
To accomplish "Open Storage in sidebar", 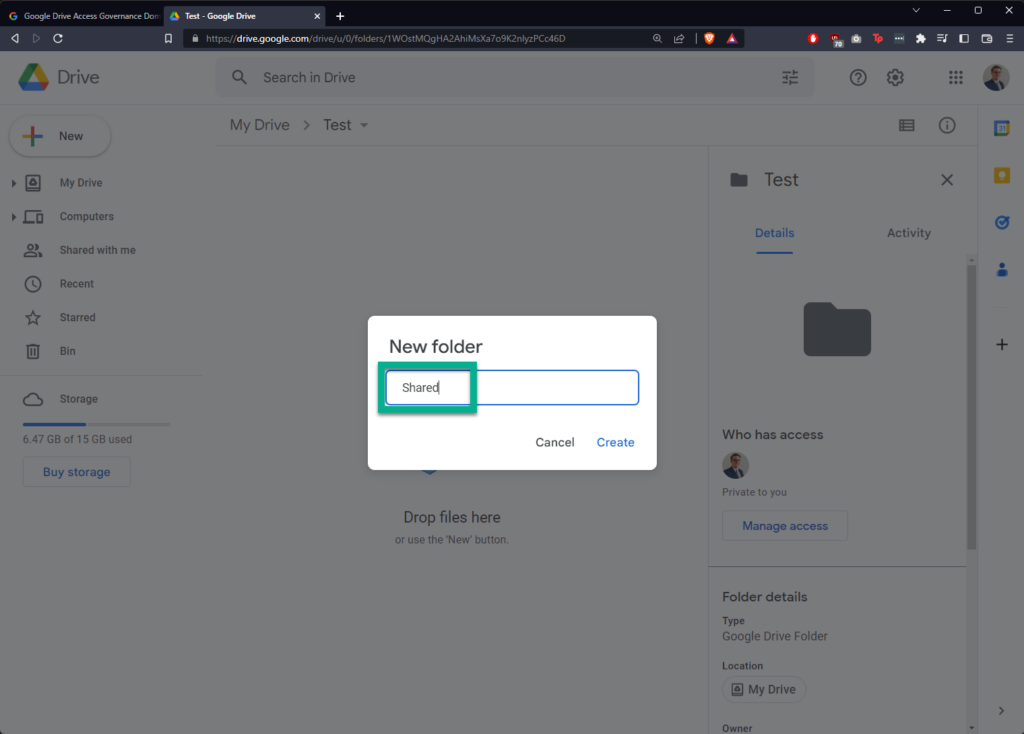I will [78, 399].
